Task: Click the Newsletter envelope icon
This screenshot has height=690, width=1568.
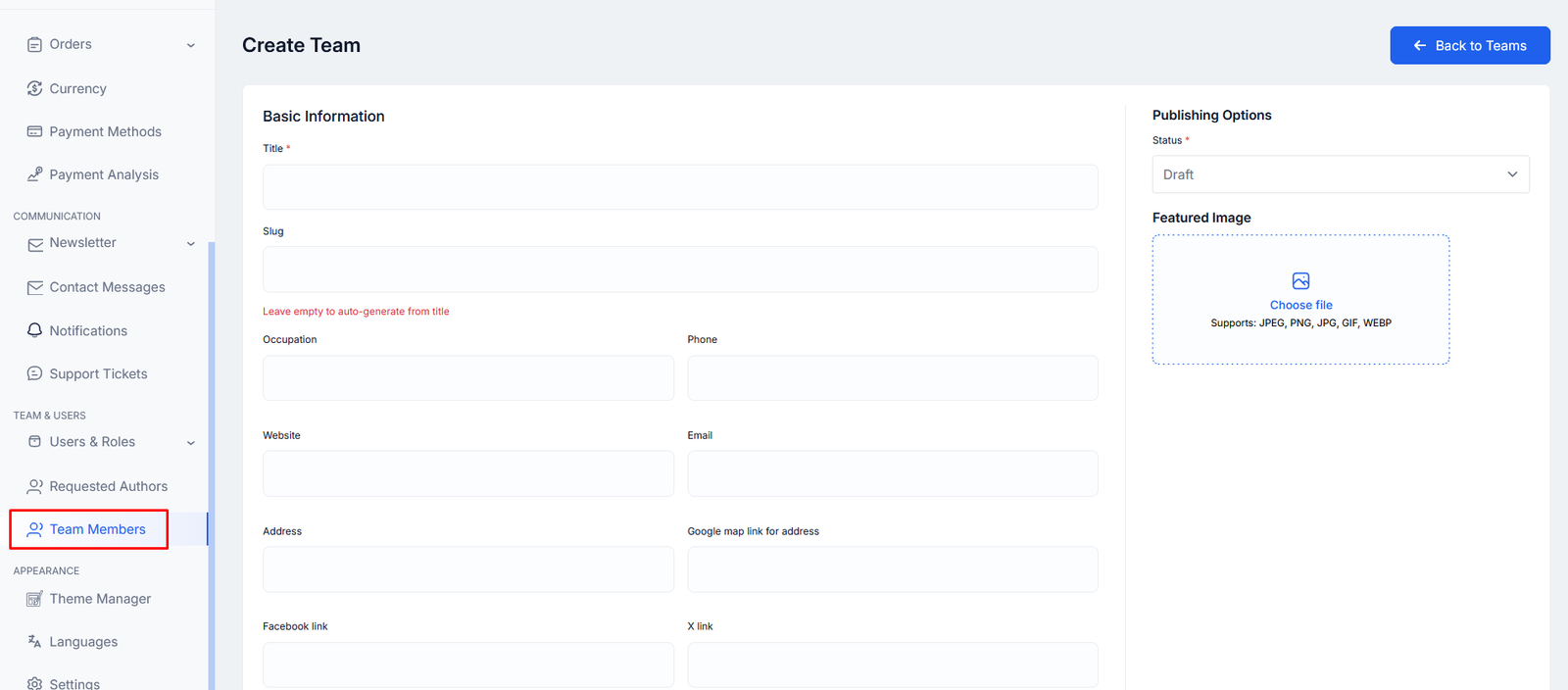Action: (34, 244)
